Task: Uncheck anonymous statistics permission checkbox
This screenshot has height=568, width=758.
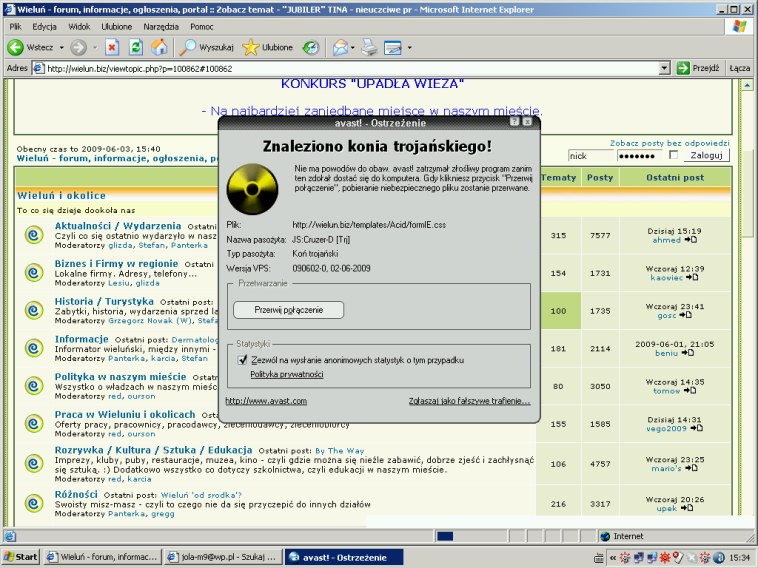Action: click(243, 360)
